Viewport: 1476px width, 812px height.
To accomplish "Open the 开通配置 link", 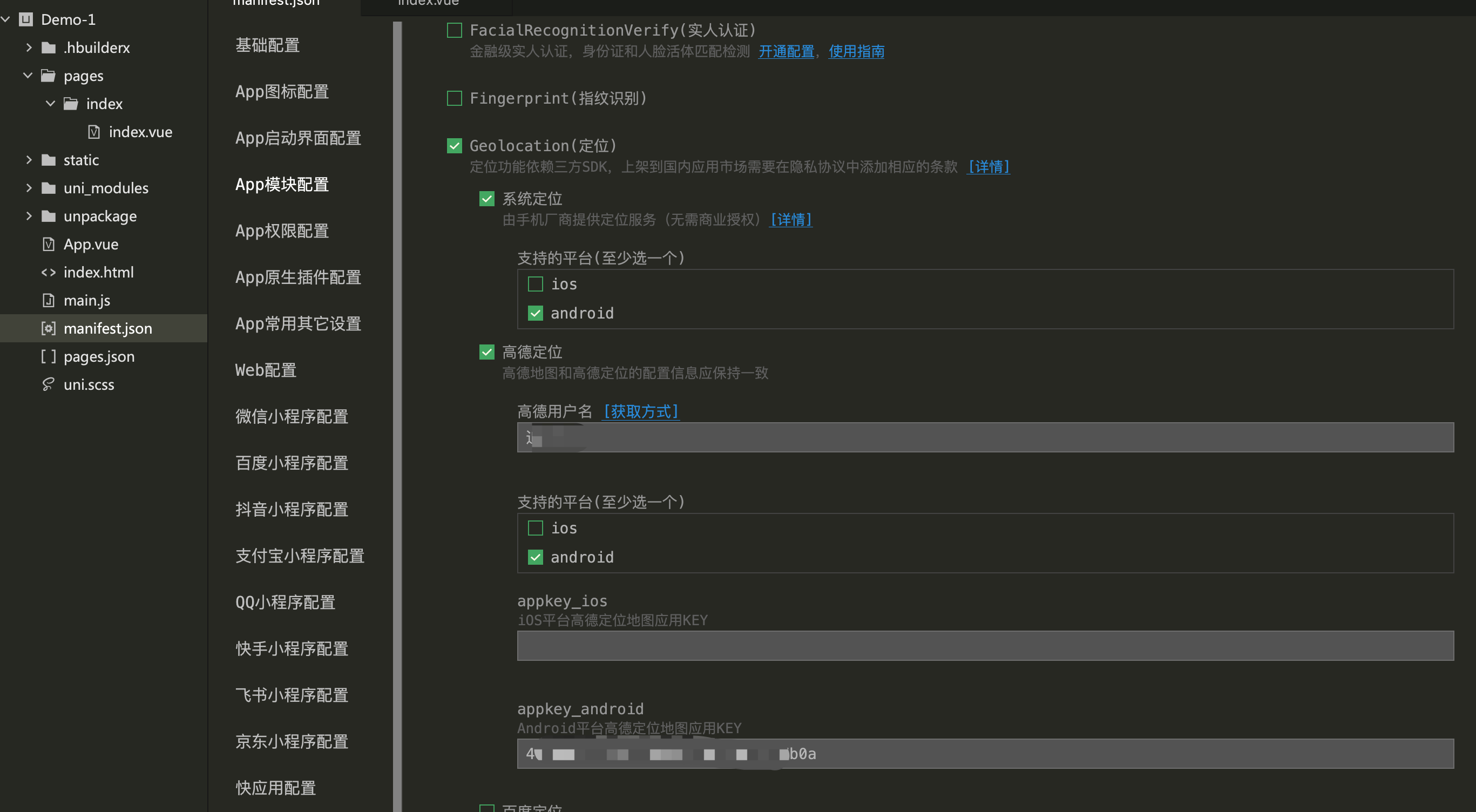I will pos(786,52).
